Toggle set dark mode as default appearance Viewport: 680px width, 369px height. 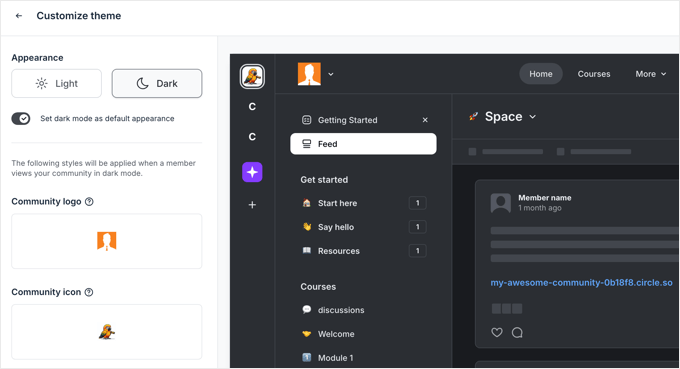pyautogui.click(x=21, y=118)
